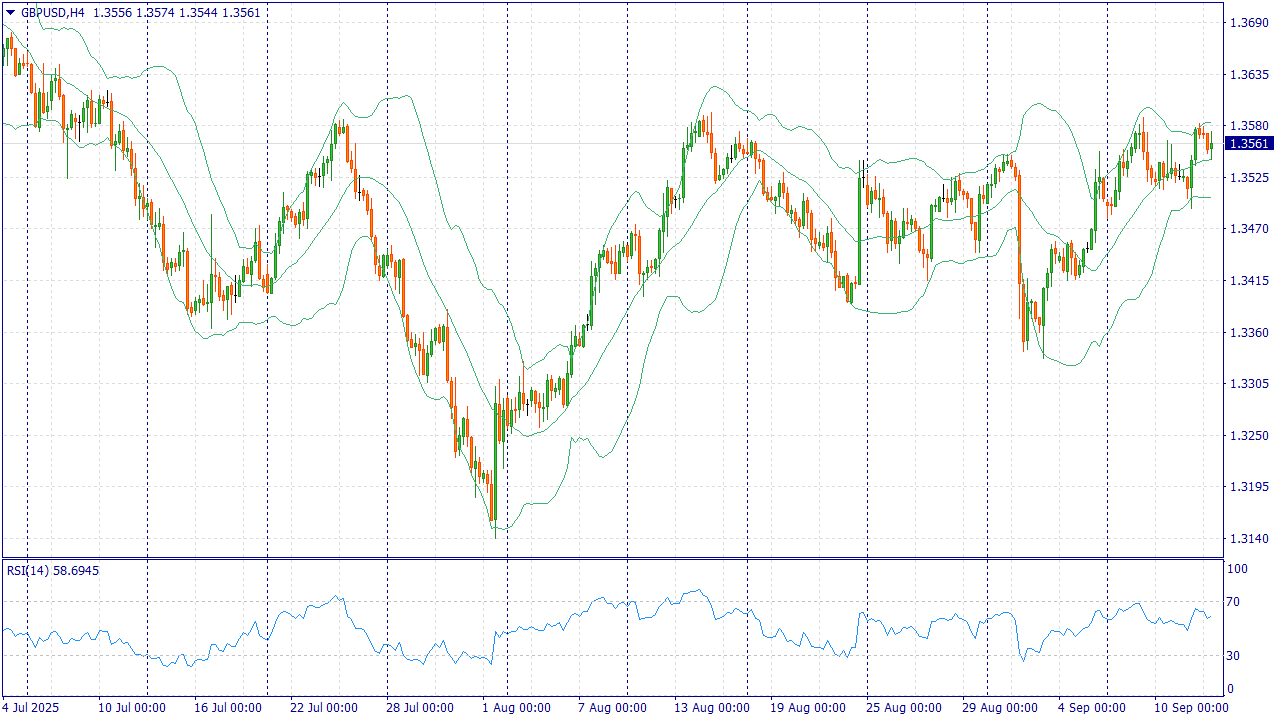The image size is (1280, 720).
Task: Click the 1 Aug 00:00 date label
Action: coord(516,708)
